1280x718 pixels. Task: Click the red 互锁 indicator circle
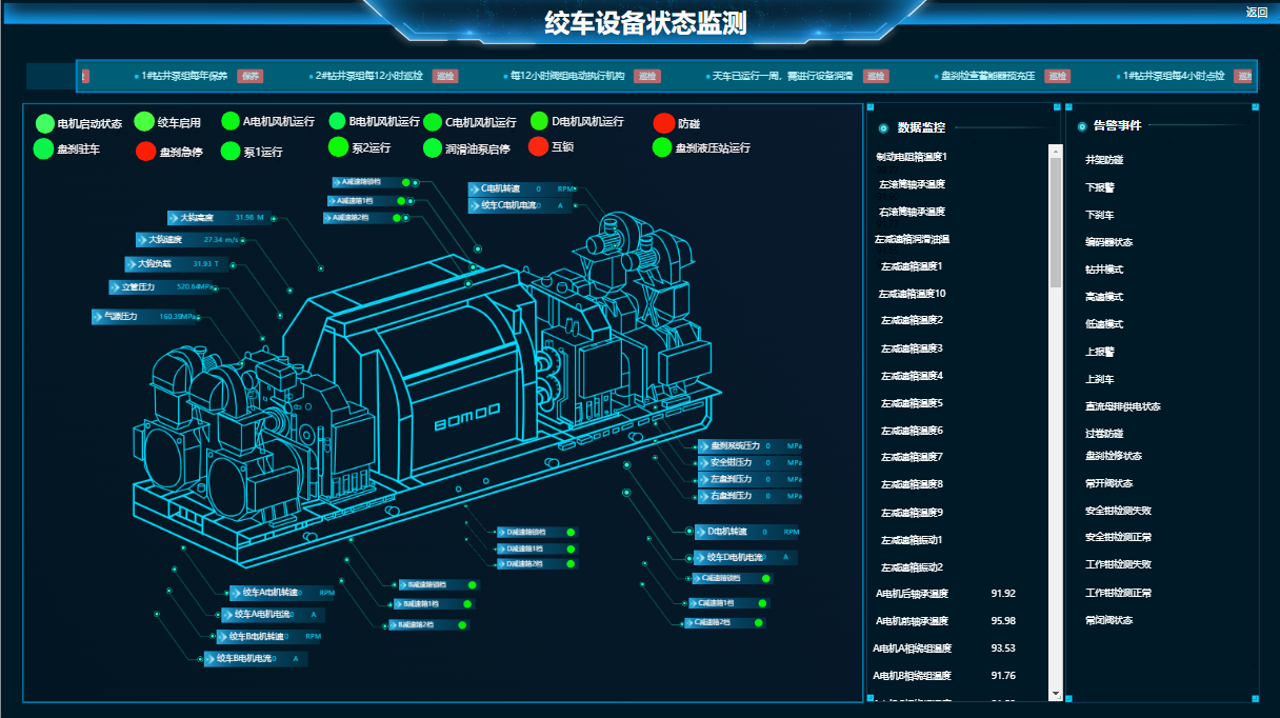(538, 147)
